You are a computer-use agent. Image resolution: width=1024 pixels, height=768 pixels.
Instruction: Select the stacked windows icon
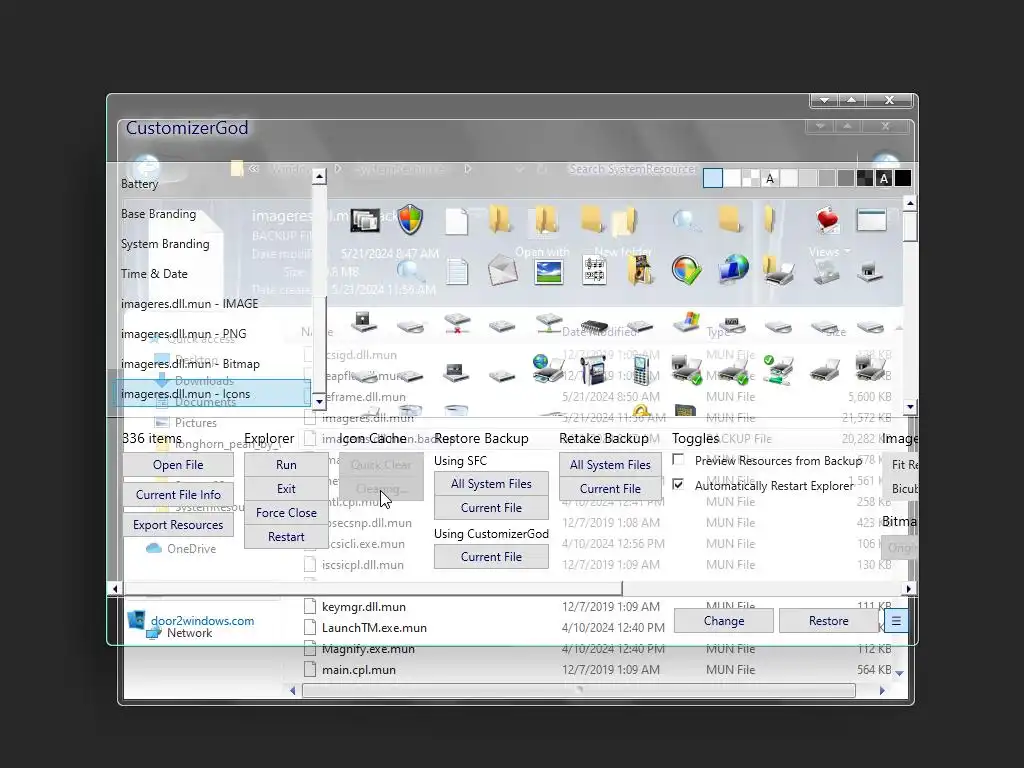tap(364, 221)
